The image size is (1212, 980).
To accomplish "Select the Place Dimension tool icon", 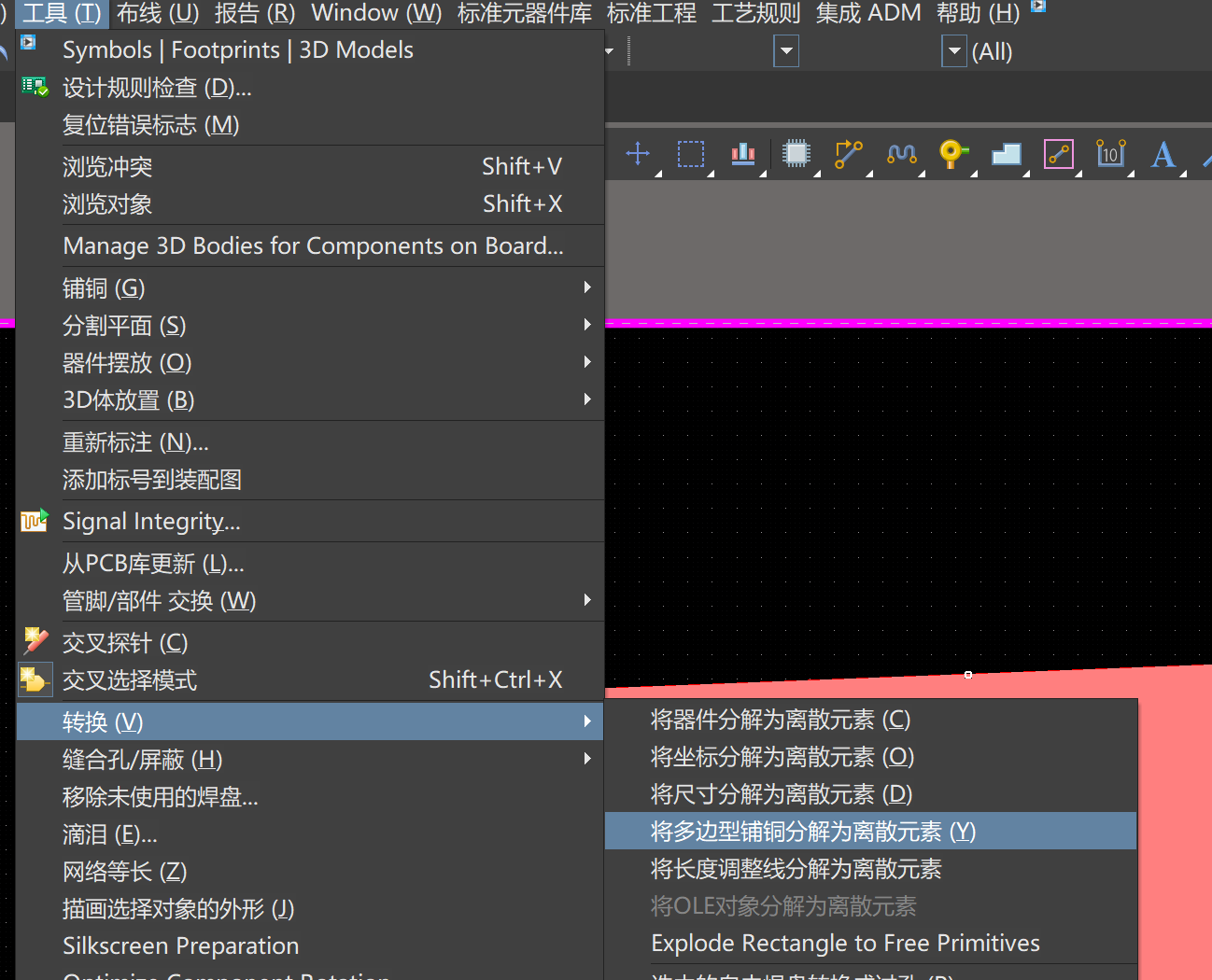I will (1110, 154).
